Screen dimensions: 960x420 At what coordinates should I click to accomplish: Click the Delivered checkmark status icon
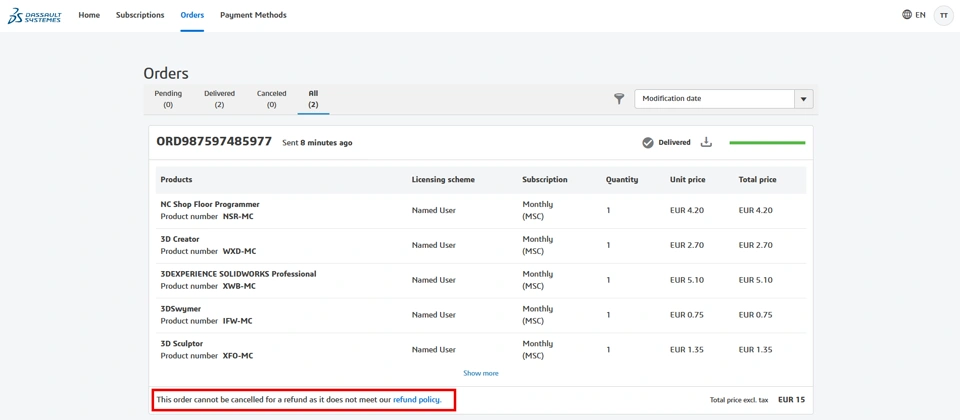pyautogui.click(x=648, y=142)
